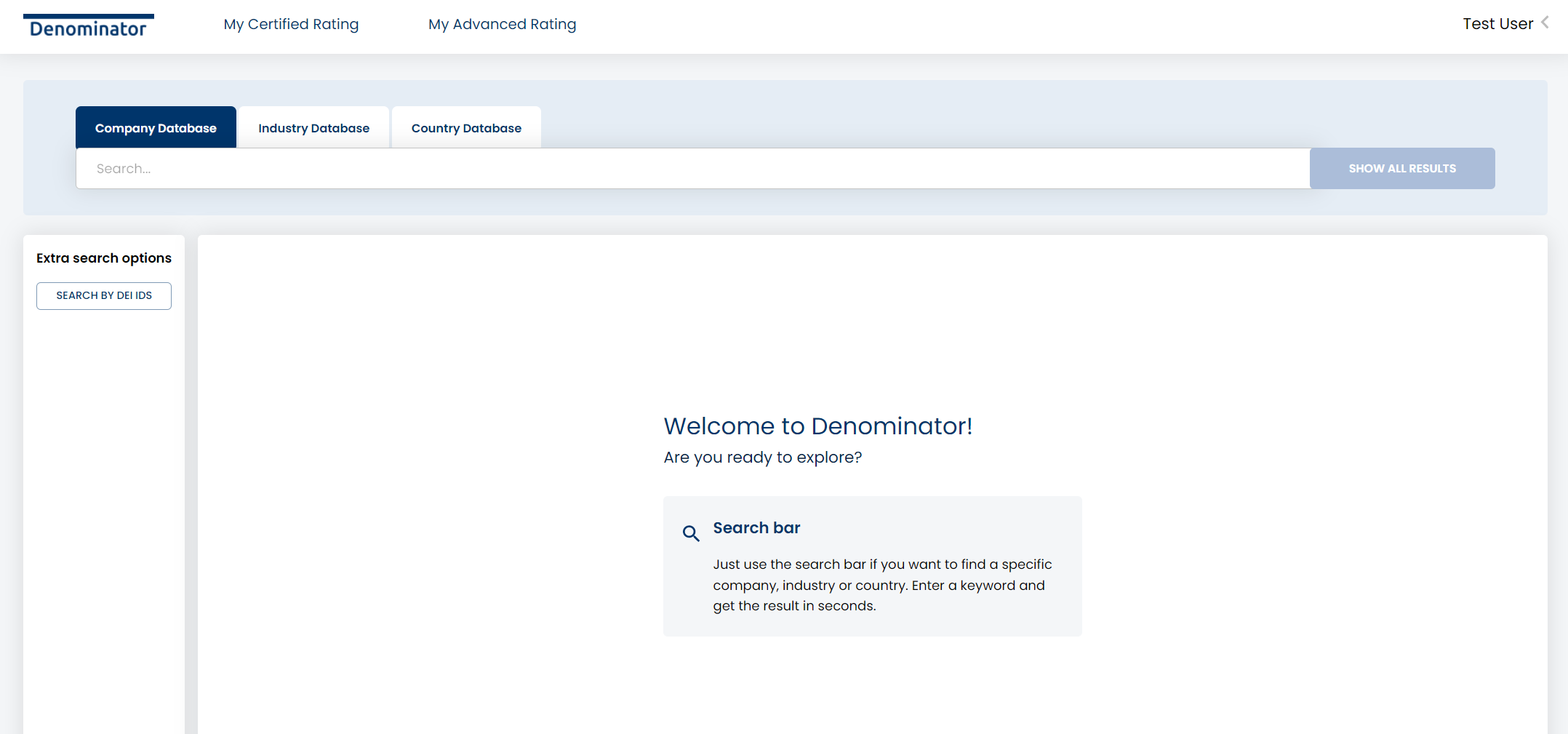Screen dimensions: 1568x734
Task: Click empty space in Extra search options sidebar
Action: coord(104,509)
